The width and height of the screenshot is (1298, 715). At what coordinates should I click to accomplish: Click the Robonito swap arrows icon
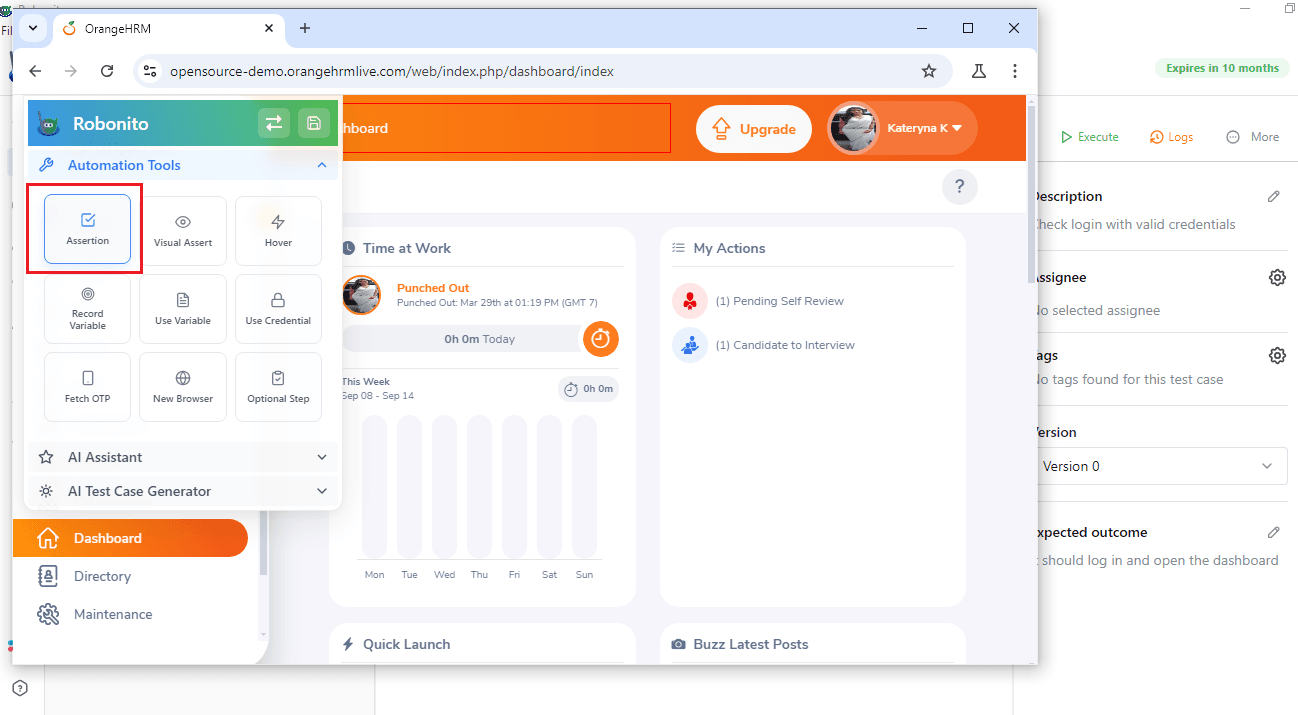(273, 123)
